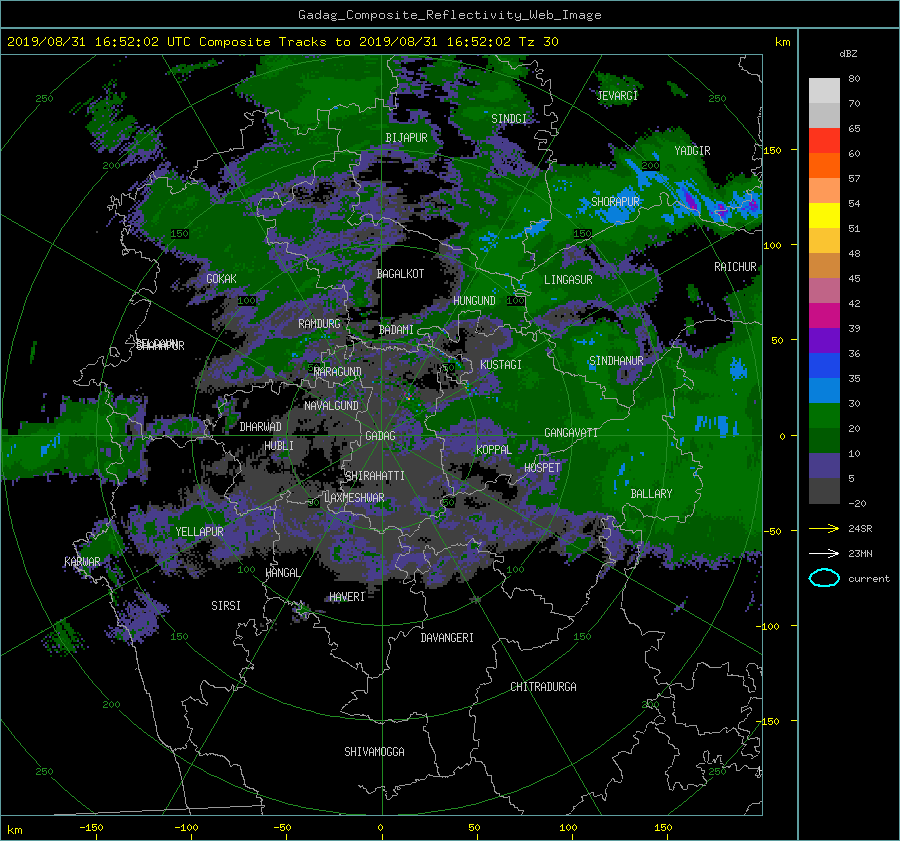The height and width of the screenshot is (841, 900).
Task: Click the red 65 dBZ legend swatch
Action: [x=824, y=141]
